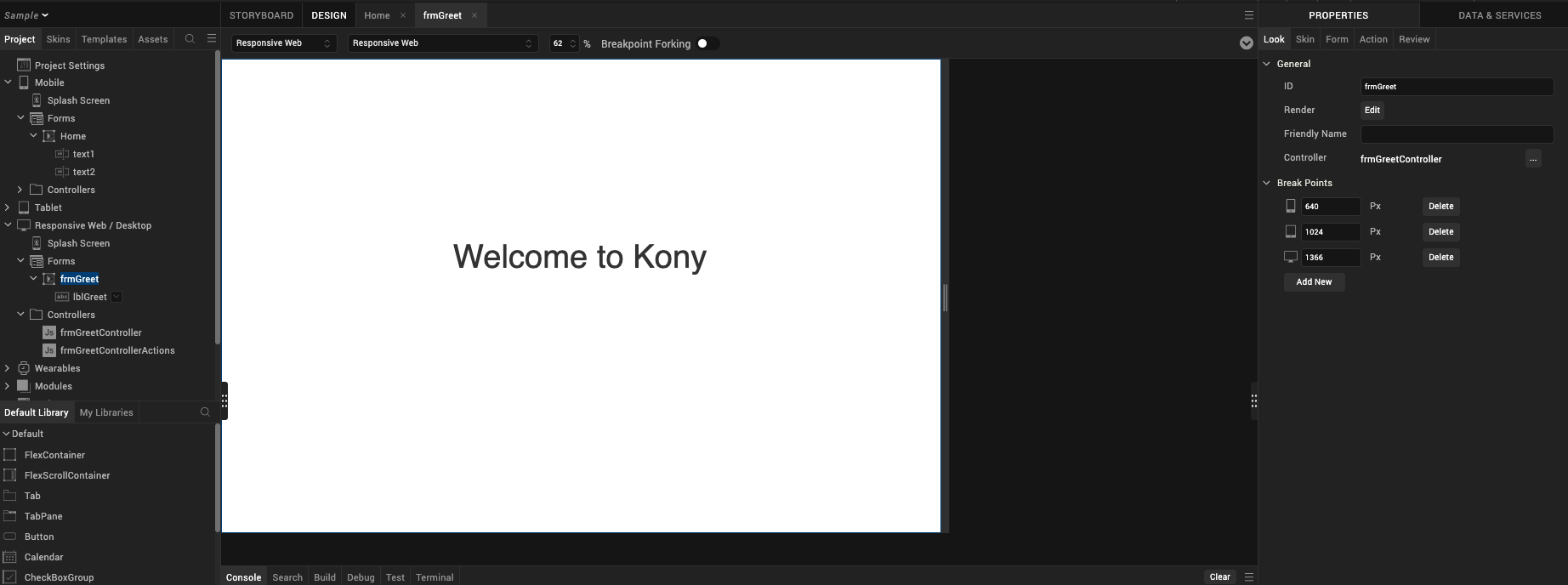Click the round collapse chevron above canvas

pos(1247,43)
